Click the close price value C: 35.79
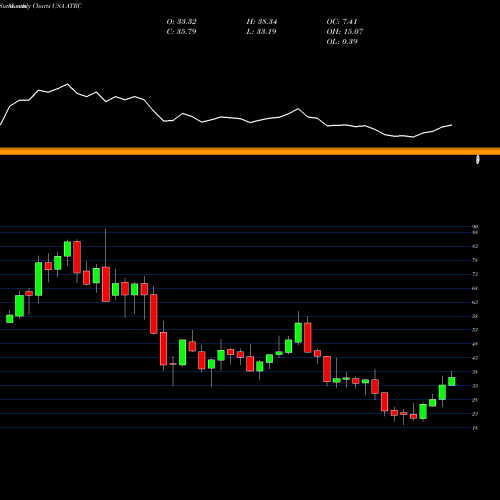The image size is (500, 500). (181, 32)
